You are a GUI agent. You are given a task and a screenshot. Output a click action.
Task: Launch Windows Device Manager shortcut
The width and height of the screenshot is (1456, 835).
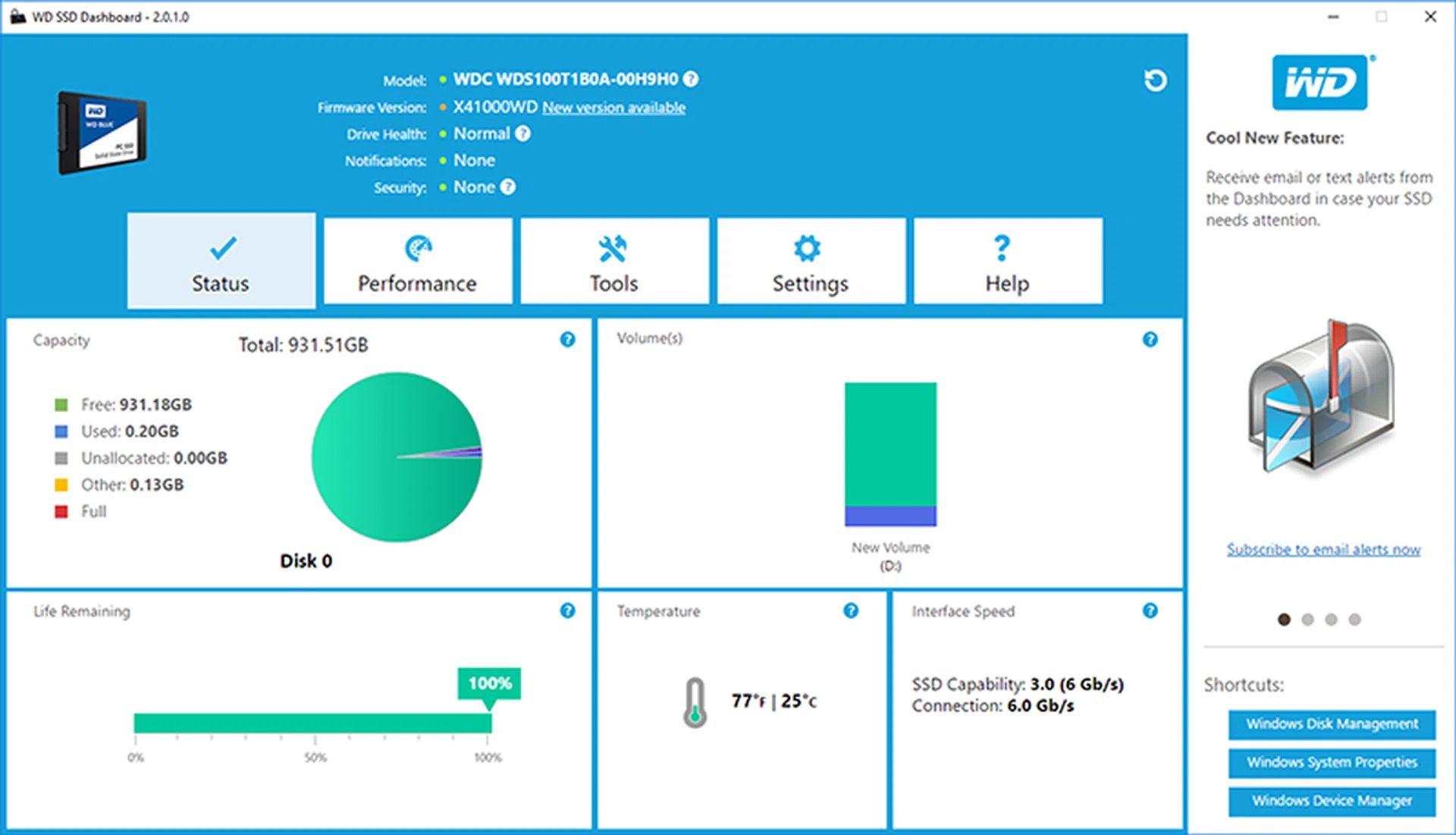(1332, 801)
